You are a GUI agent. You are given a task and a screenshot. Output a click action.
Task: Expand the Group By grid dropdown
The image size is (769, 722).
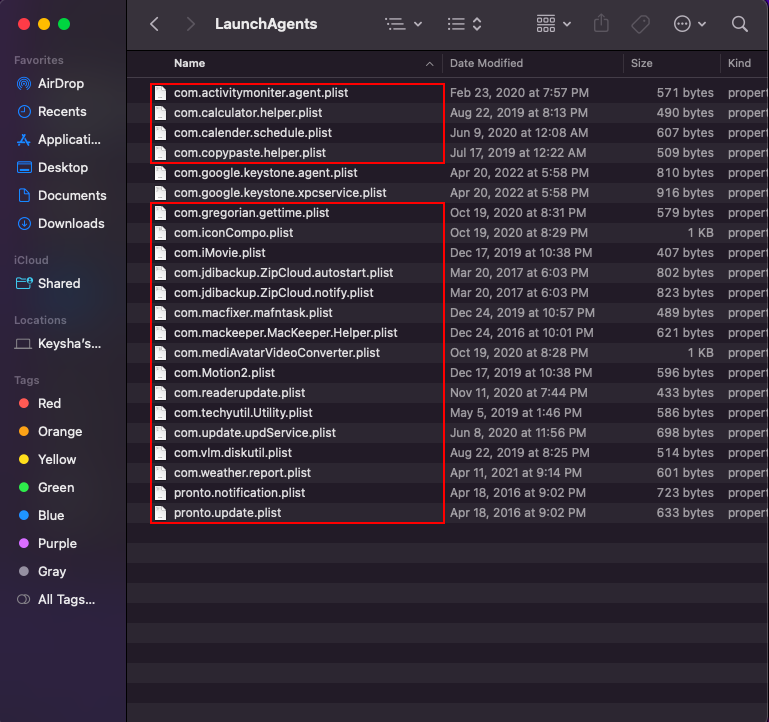click(x=553, y=23)
